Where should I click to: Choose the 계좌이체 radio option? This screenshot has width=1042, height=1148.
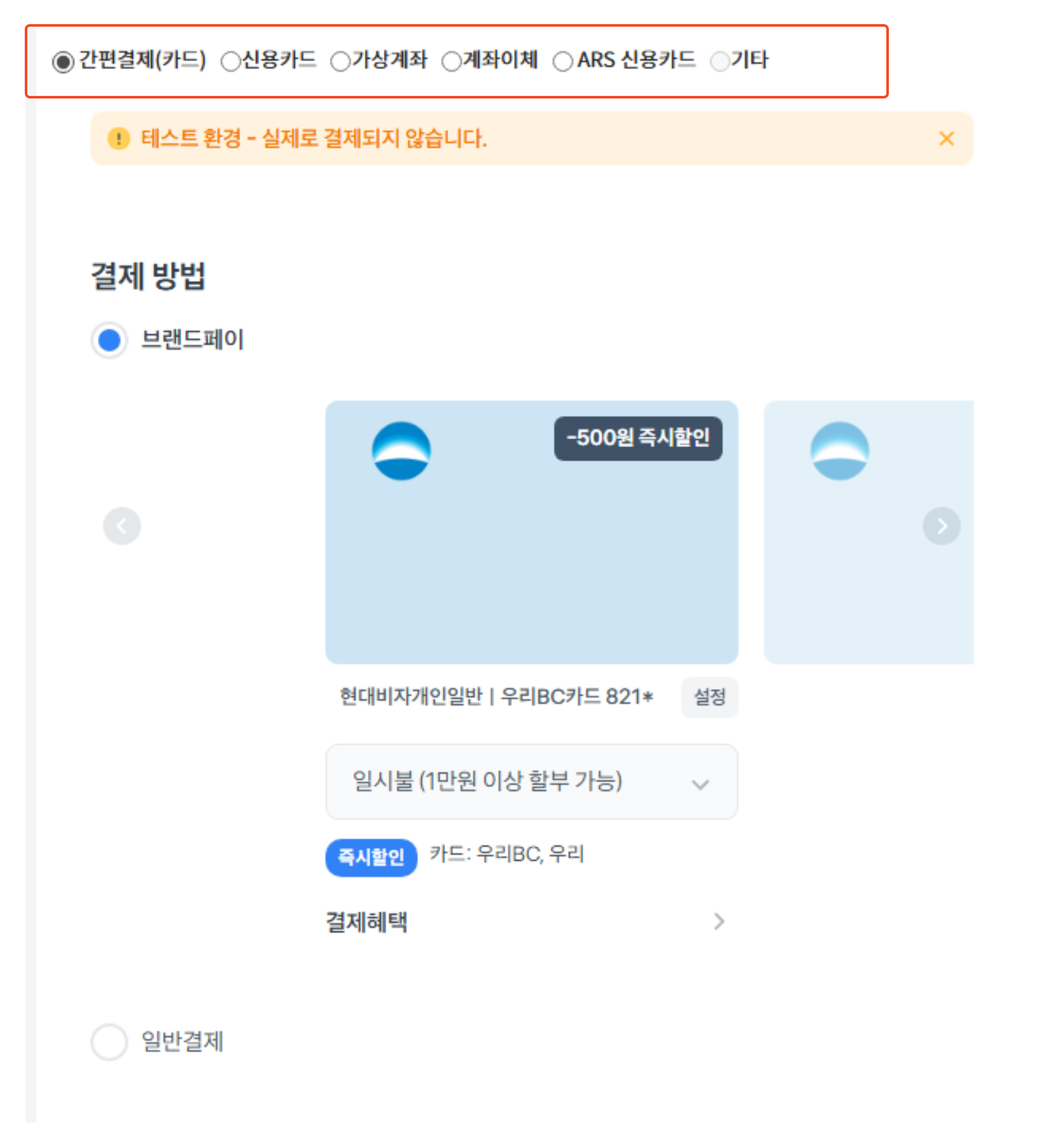[x=451, y=62]
